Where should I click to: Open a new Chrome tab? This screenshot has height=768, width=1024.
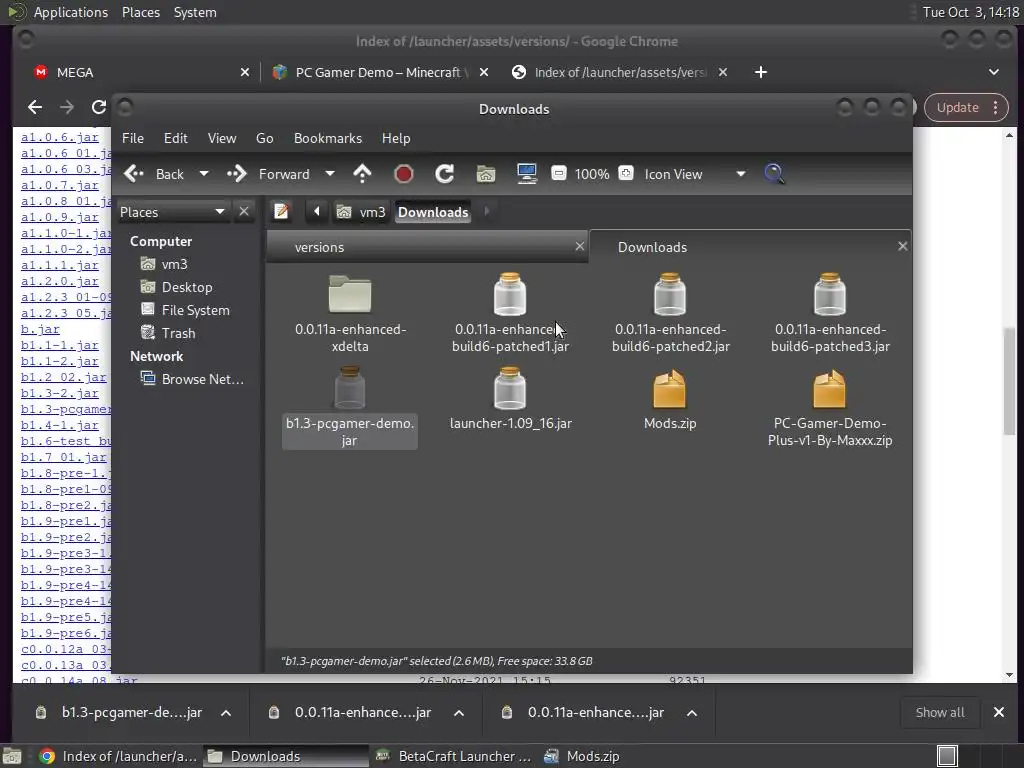[760, 72]
